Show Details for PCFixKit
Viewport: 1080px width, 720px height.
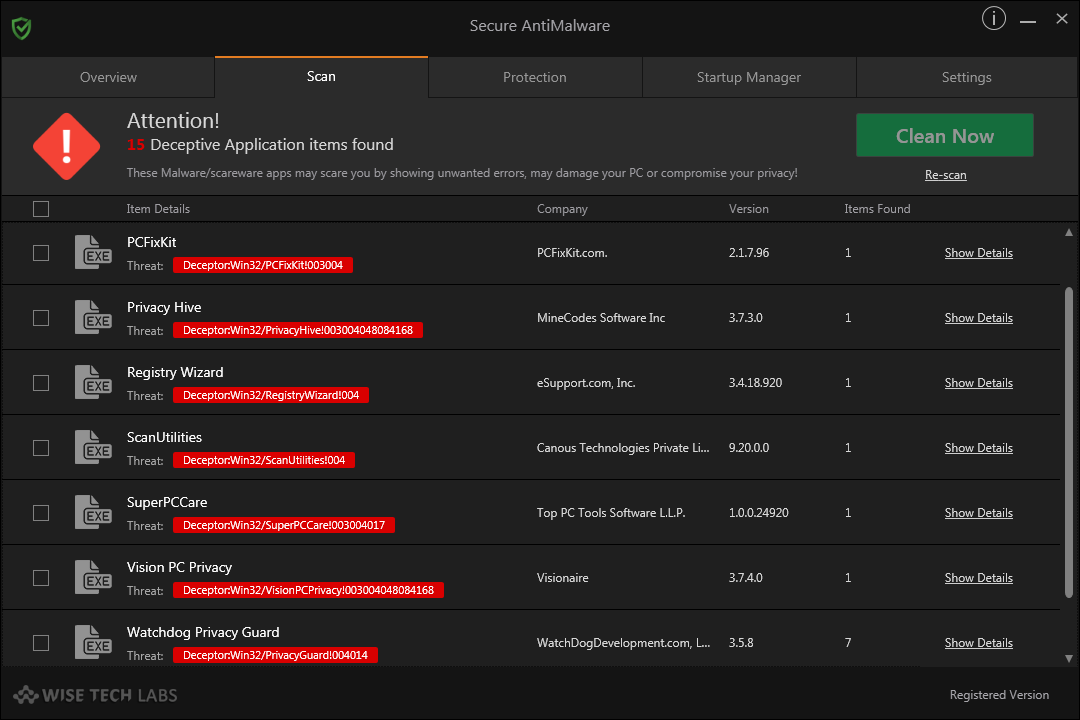pos(978,253)
